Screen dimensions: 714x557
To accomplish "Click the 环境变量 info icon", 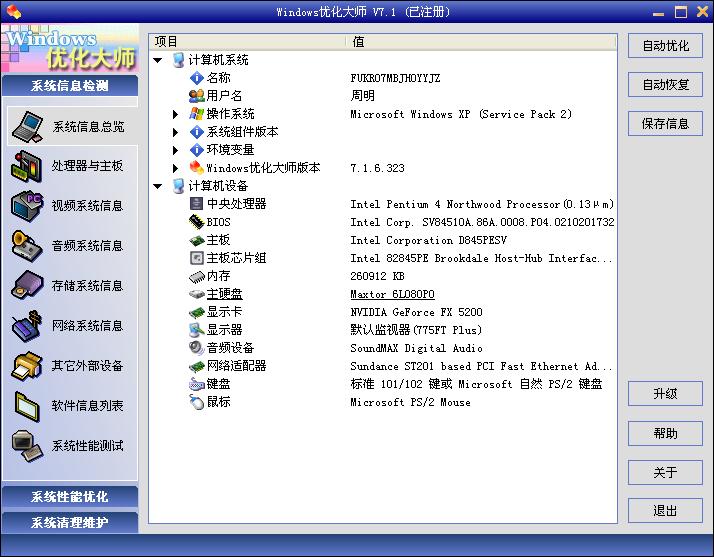I will coord(196,149).
